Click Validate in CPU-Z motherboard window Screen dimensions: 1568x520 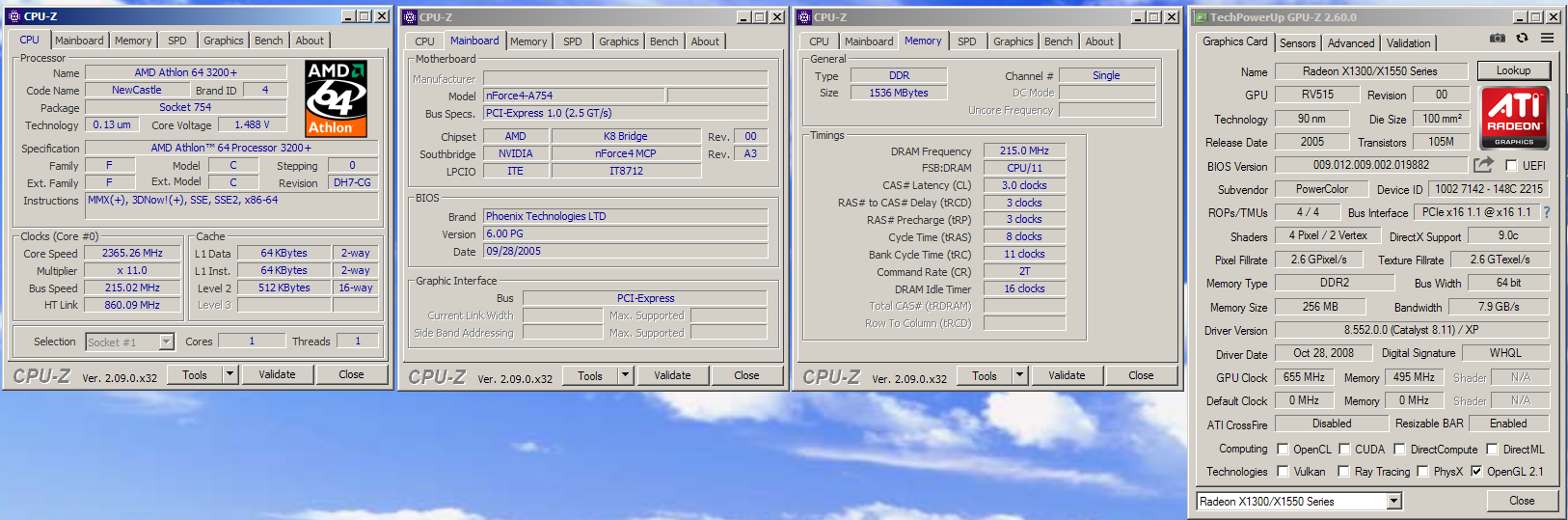(x=672, y=375)
